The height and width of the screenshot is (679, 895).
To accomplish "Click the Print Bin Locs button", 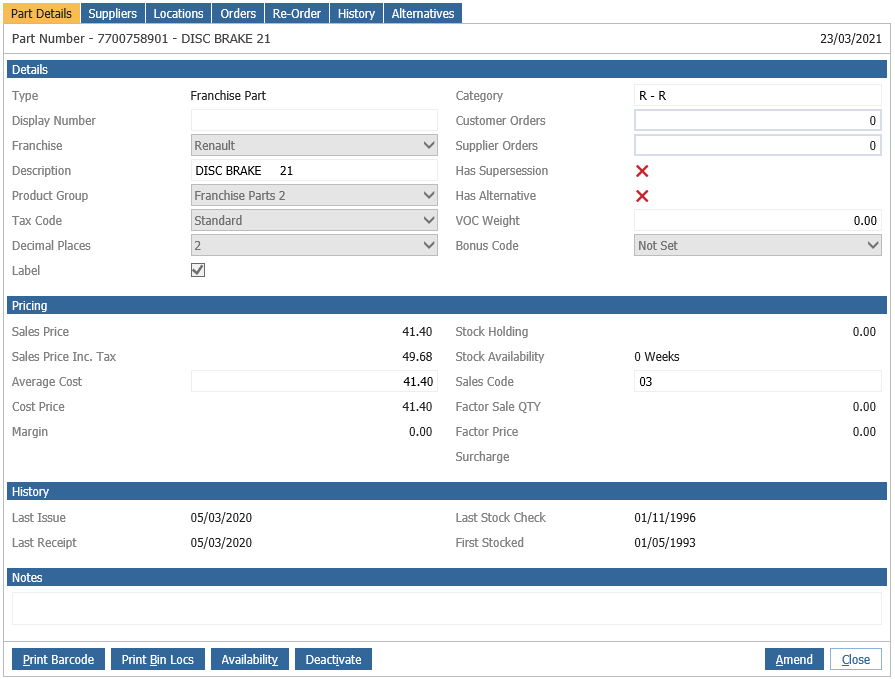I will (x=158, y=660).
